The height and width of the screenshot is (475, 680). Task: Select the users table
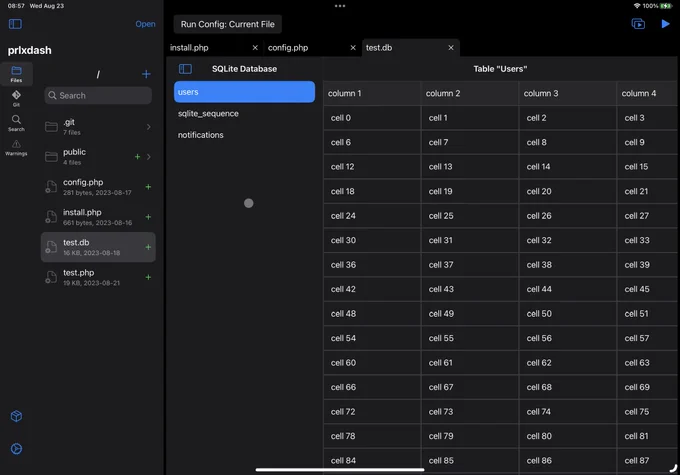(x=244, y=92)
